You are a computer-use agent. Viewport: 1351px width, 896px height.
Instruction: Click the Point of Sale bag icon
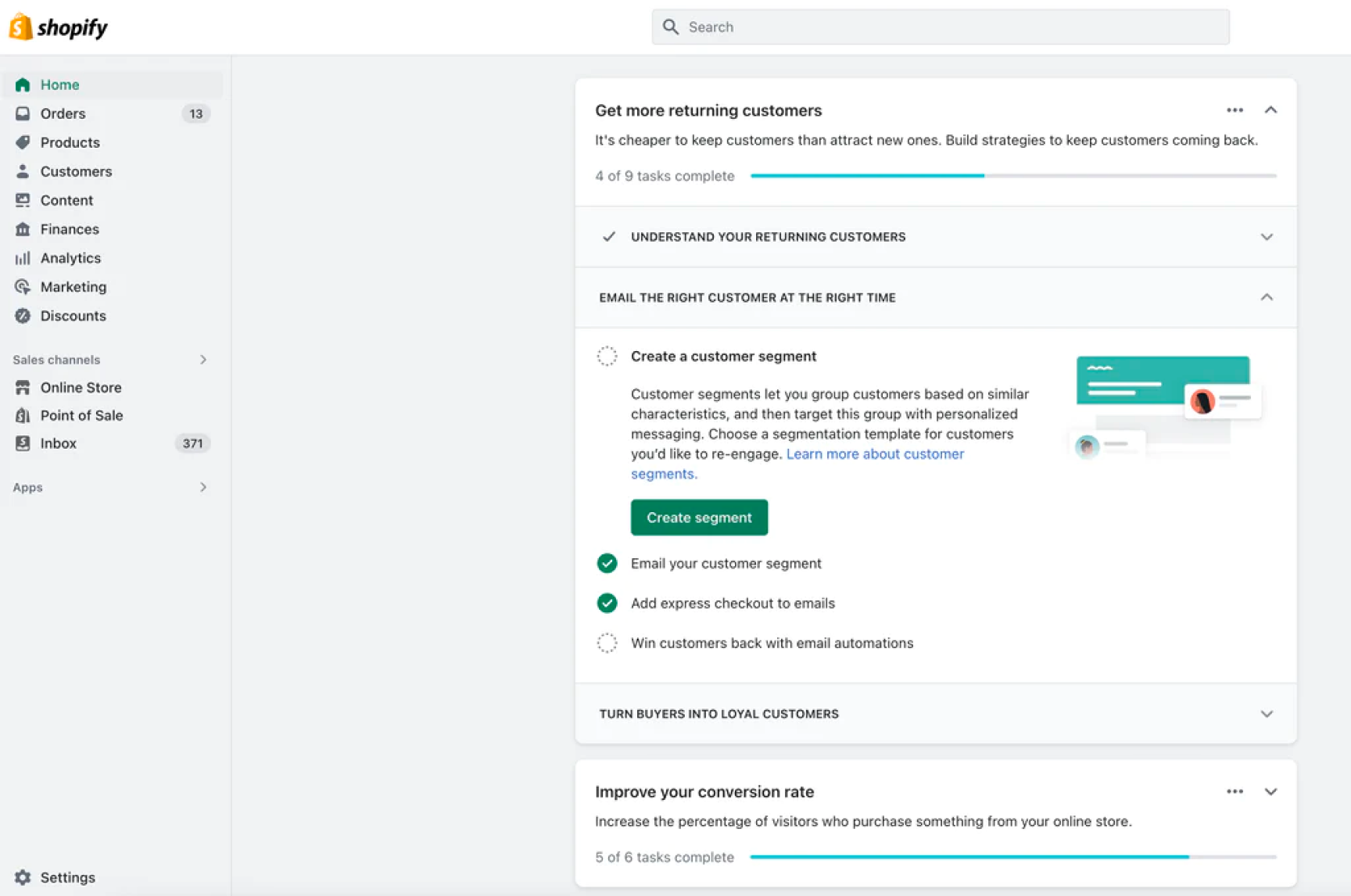coord(23,415)
